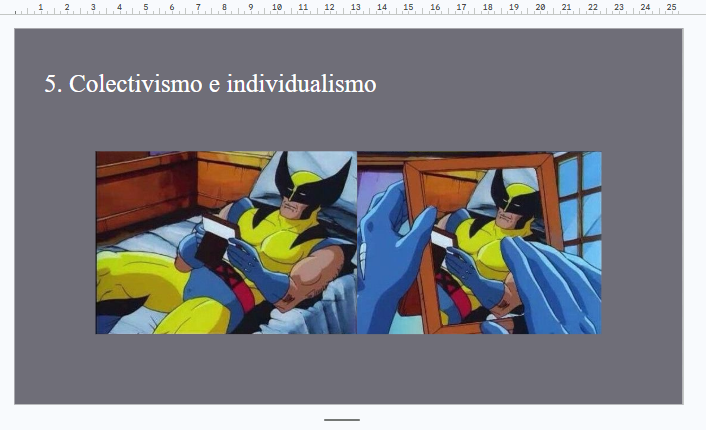Select the Wolverine meme image on slide
706x430 pixels.
point(348,243)
